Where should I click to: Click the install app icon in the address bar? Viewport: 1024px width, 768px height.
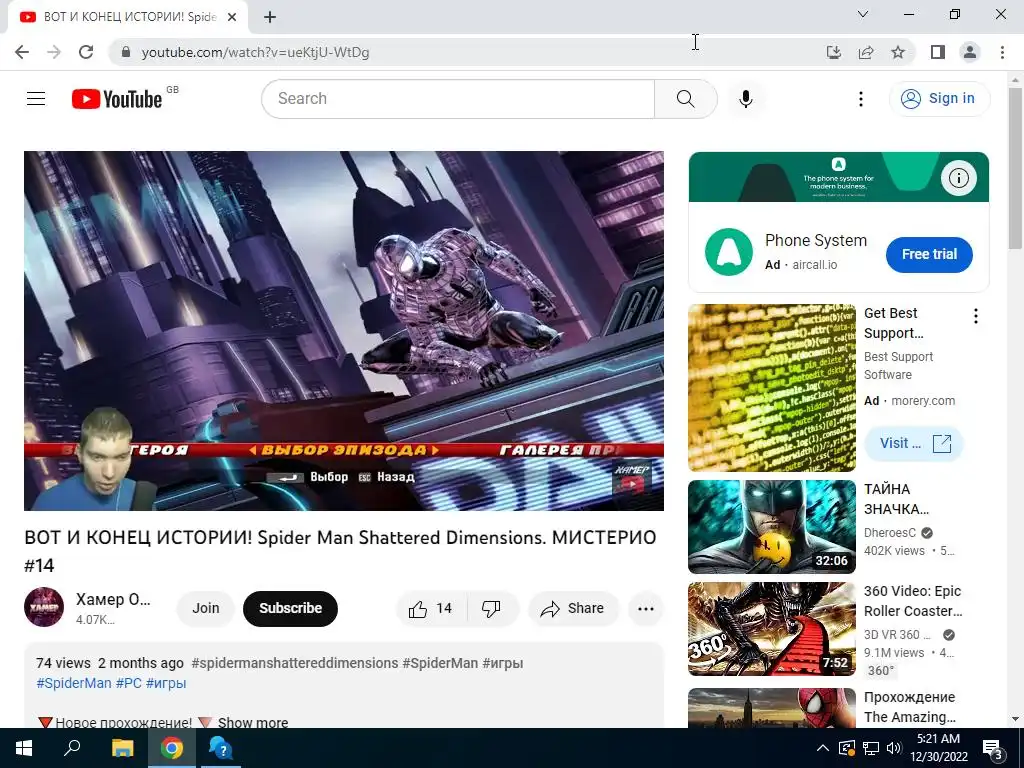[834, 52]
